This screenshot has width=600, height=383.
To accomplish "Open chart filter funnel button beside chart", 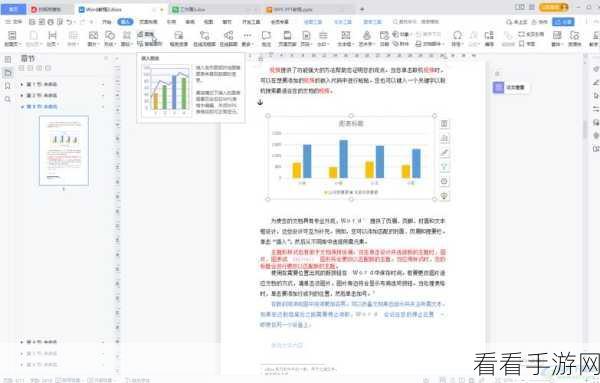I will coord(444,167).
